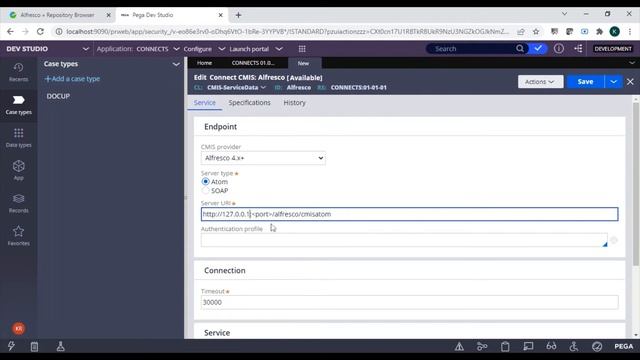Open the App explorer icon
This screenshot has height=360, width=640.
tap(18, 170)
